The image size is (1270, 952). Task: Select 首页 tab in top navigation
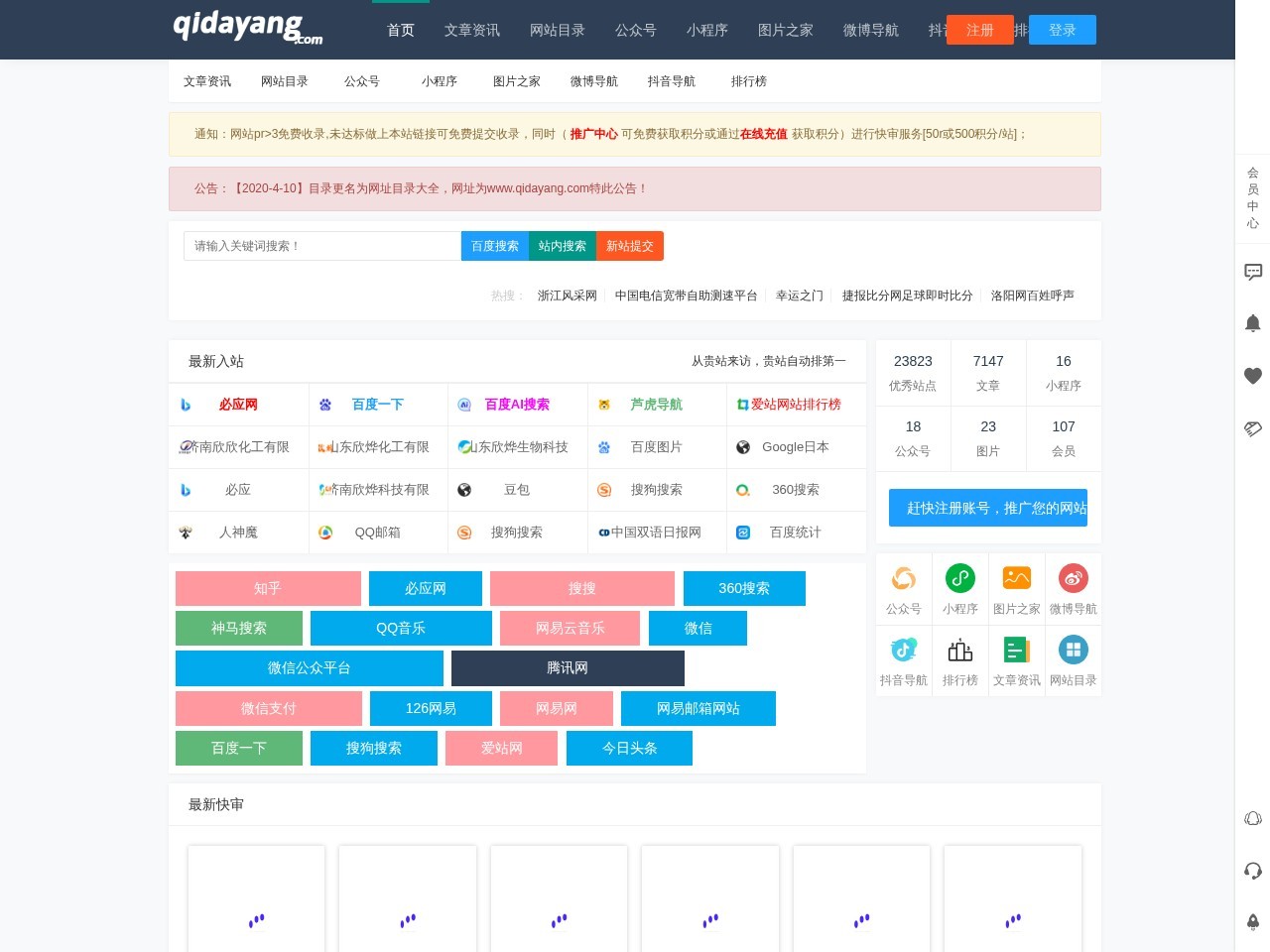point(401,30)
